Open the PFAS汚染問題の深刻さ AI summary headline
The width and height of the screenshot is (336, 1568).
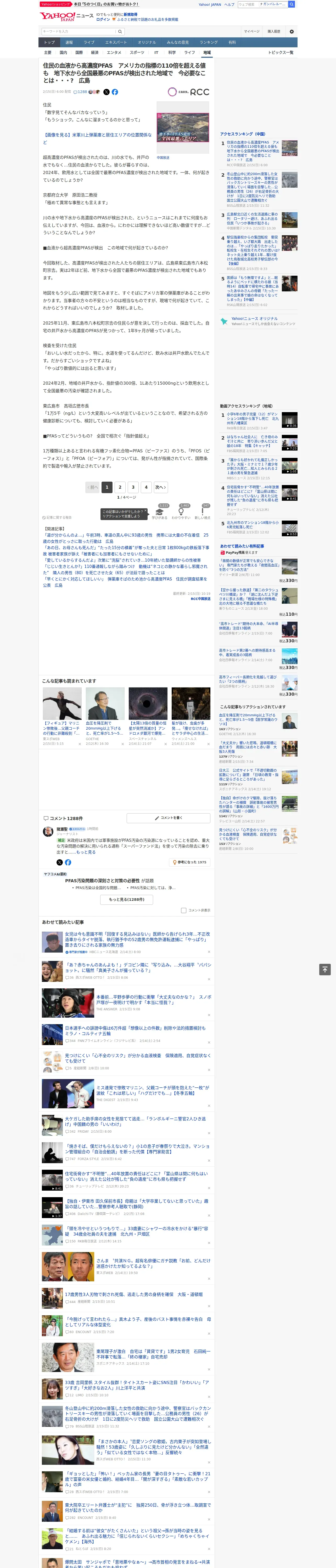(x=102, y=880)
